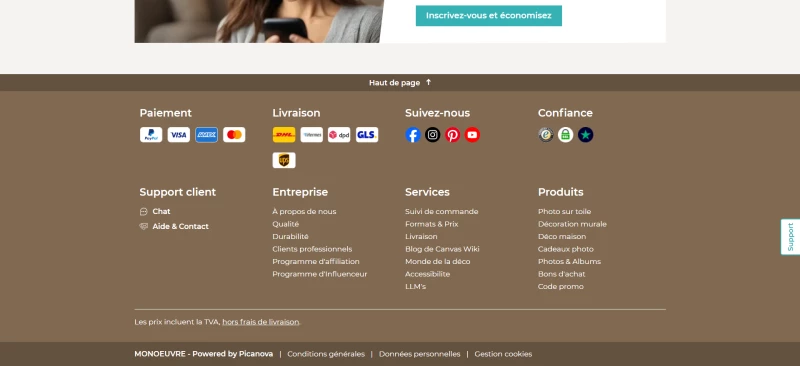Image resolution: width=800 pixels, height=366 pixels.
Task: Open the Instagram profile
Action: pyautogui.click(x=433, y=135)
